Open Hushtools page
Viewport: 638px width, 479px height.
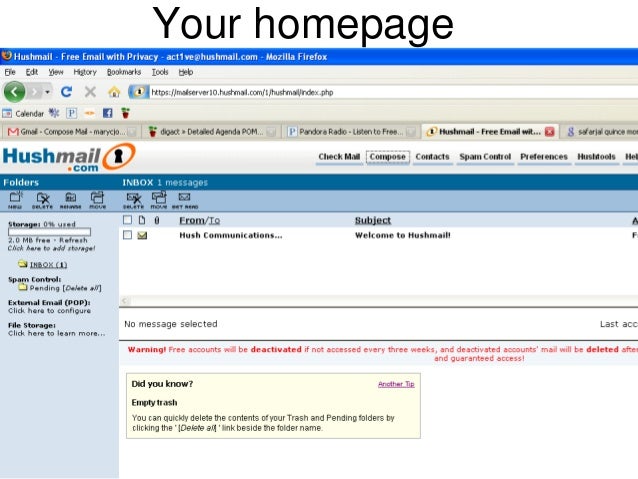[x=596, y=157]
